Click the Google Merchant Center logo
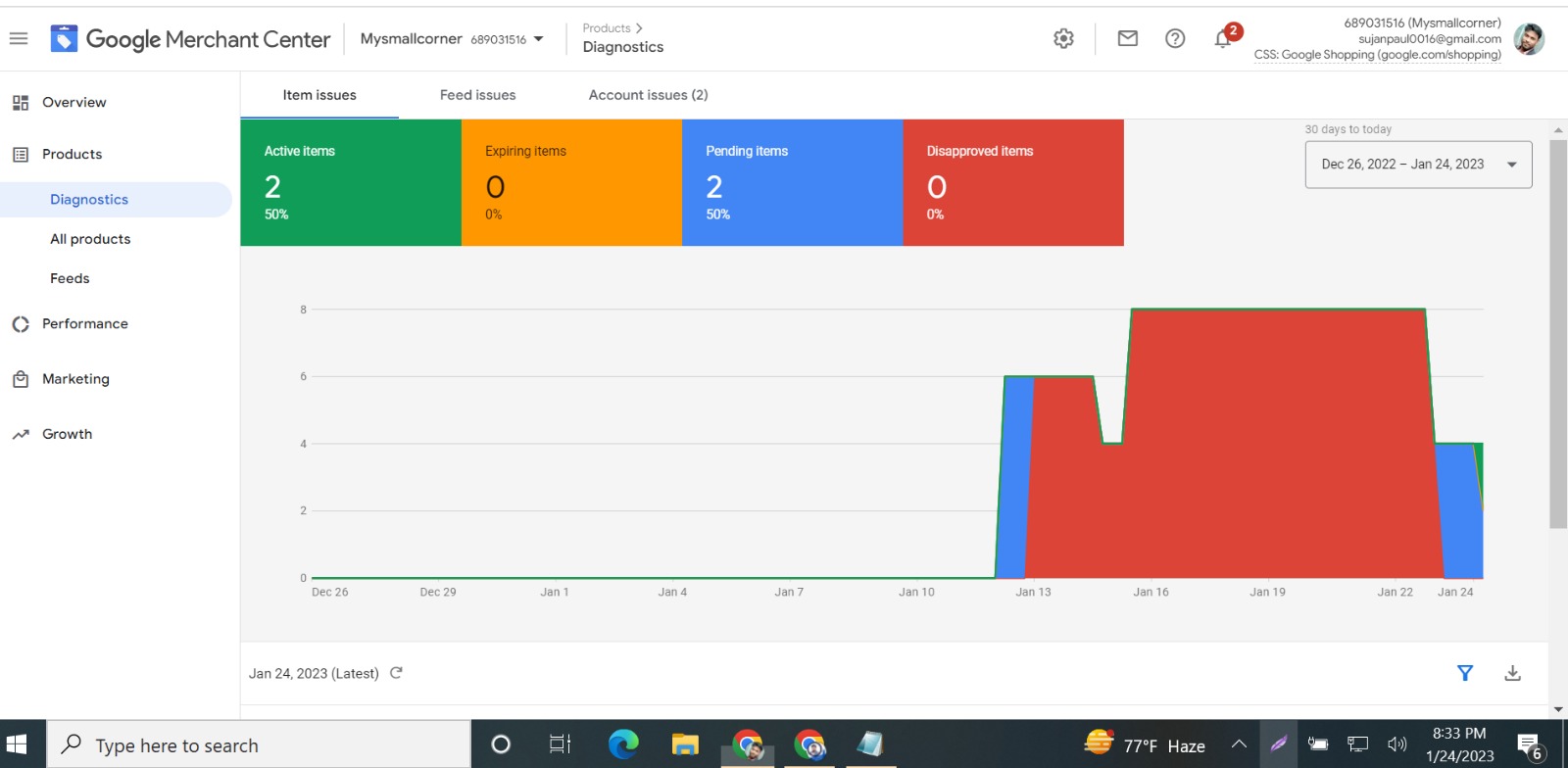 (191, 39)
